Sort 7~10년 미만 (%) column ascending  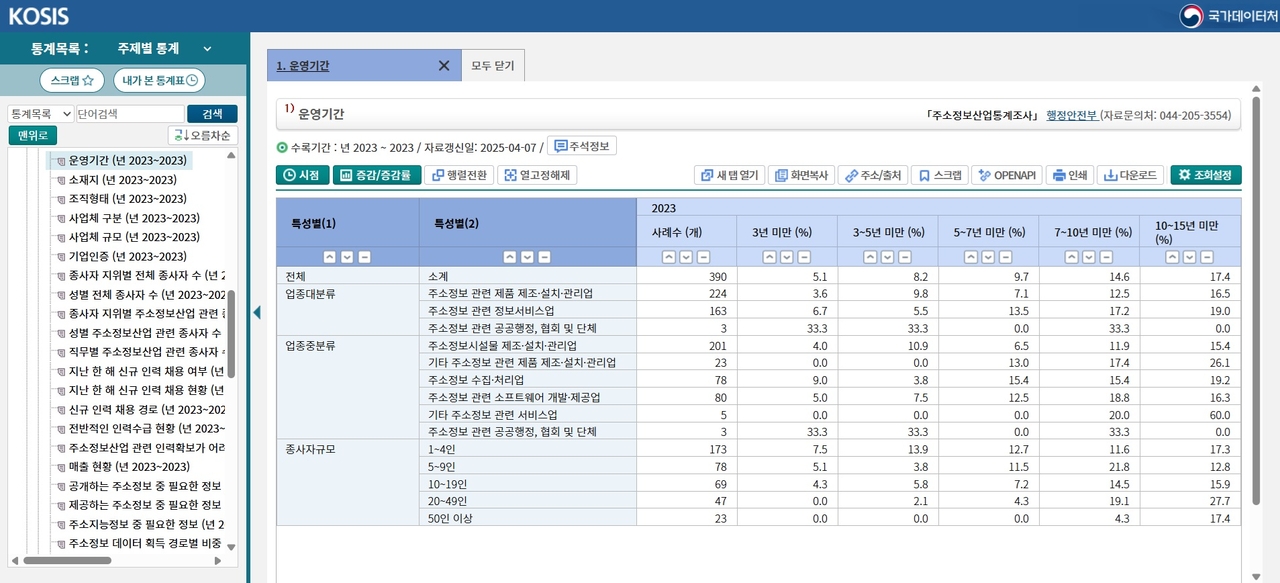(x=1072, y=257)
